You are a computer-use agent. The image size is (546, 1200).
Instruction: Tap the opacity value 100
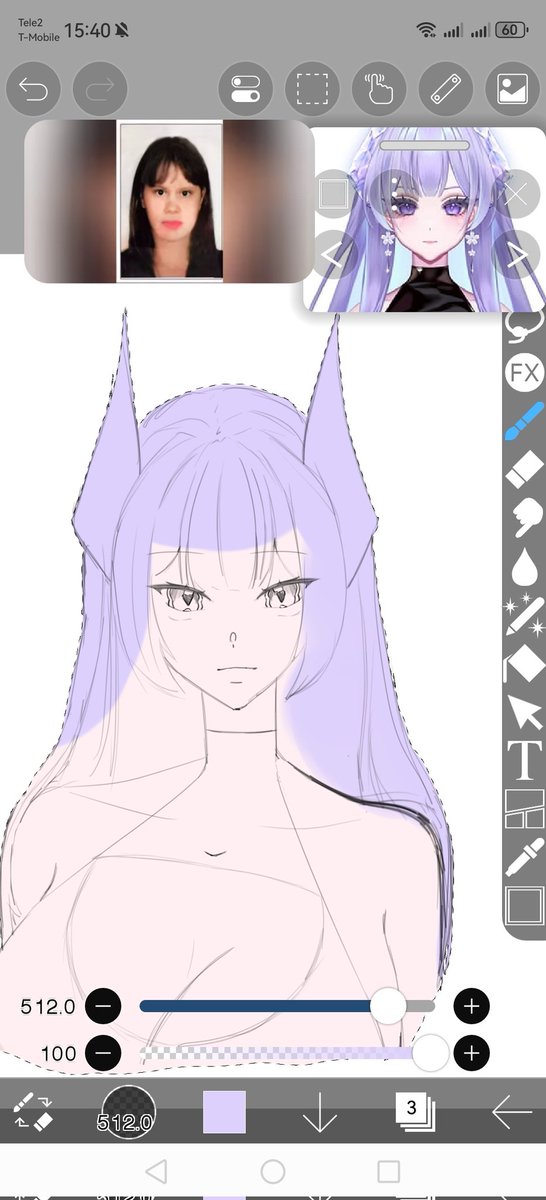tap(59, 1054)
